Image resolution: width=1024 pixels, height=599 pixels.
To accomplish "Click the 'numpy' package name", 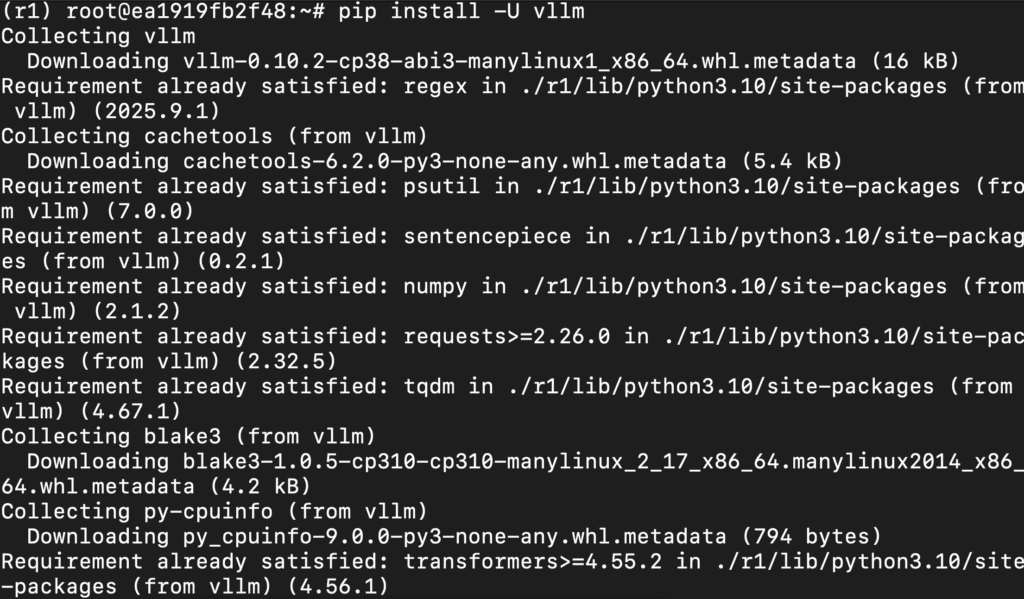I will click(436, 286).
